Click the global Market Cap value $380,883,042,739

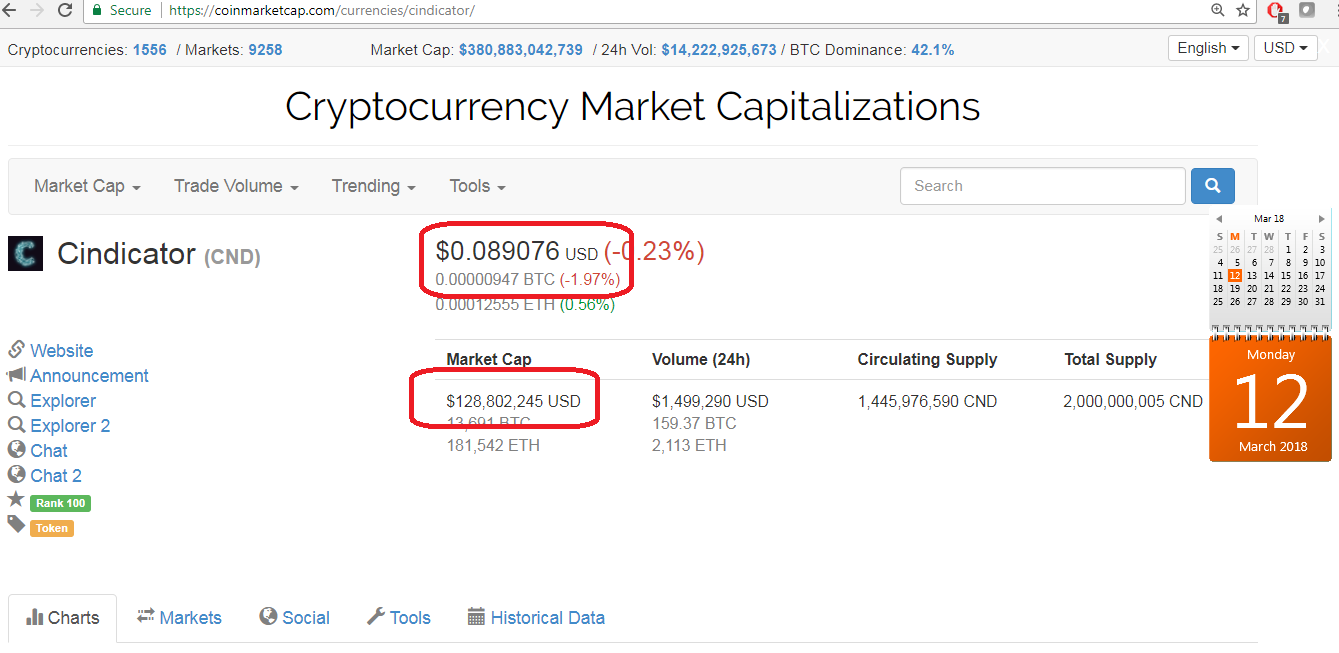click(521, 49)
